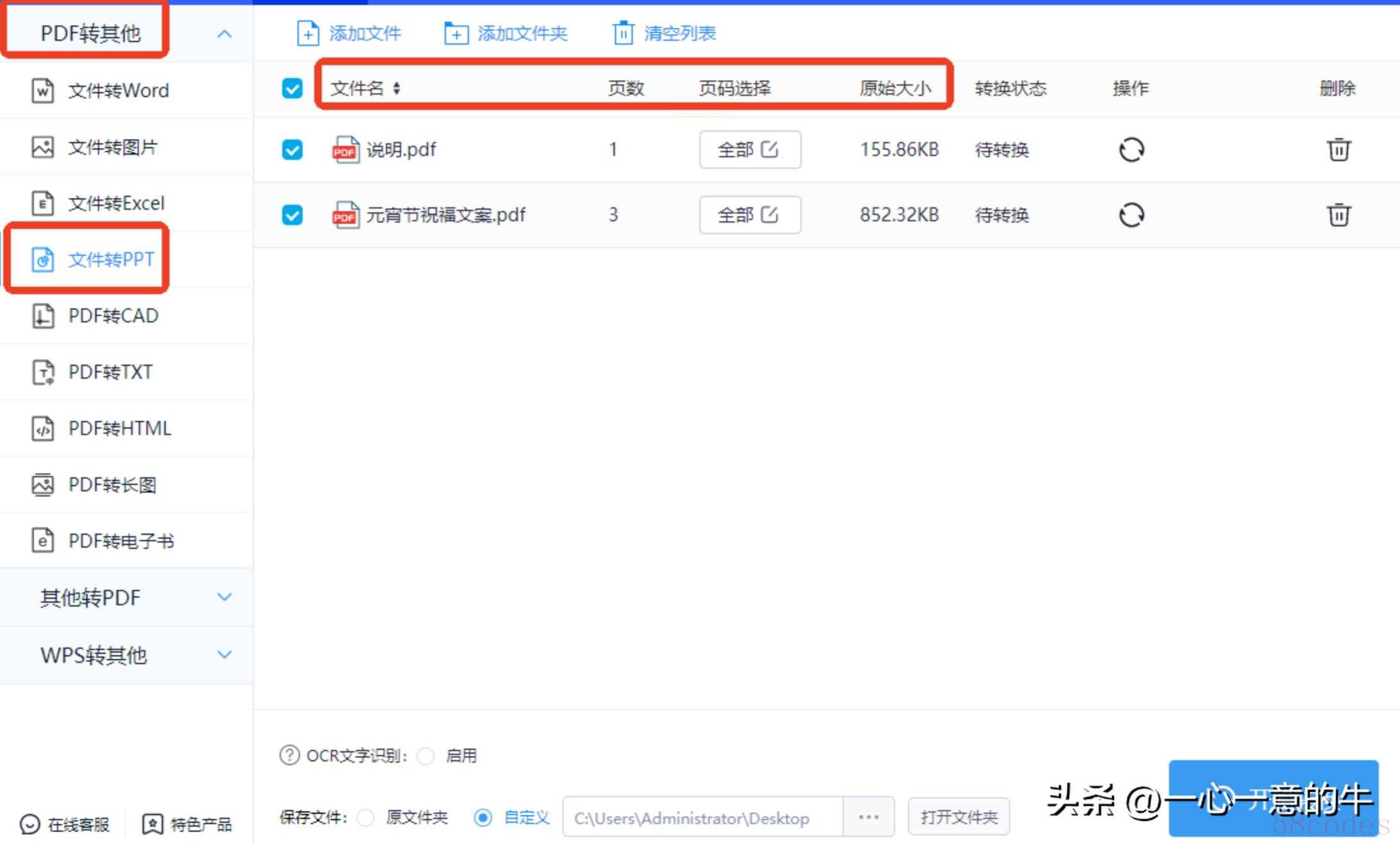Screen dimensions: 1400x843
Task: Start conversion icon for 元宵节祝福文案.pdf
Action: (x=1131, y=215)
